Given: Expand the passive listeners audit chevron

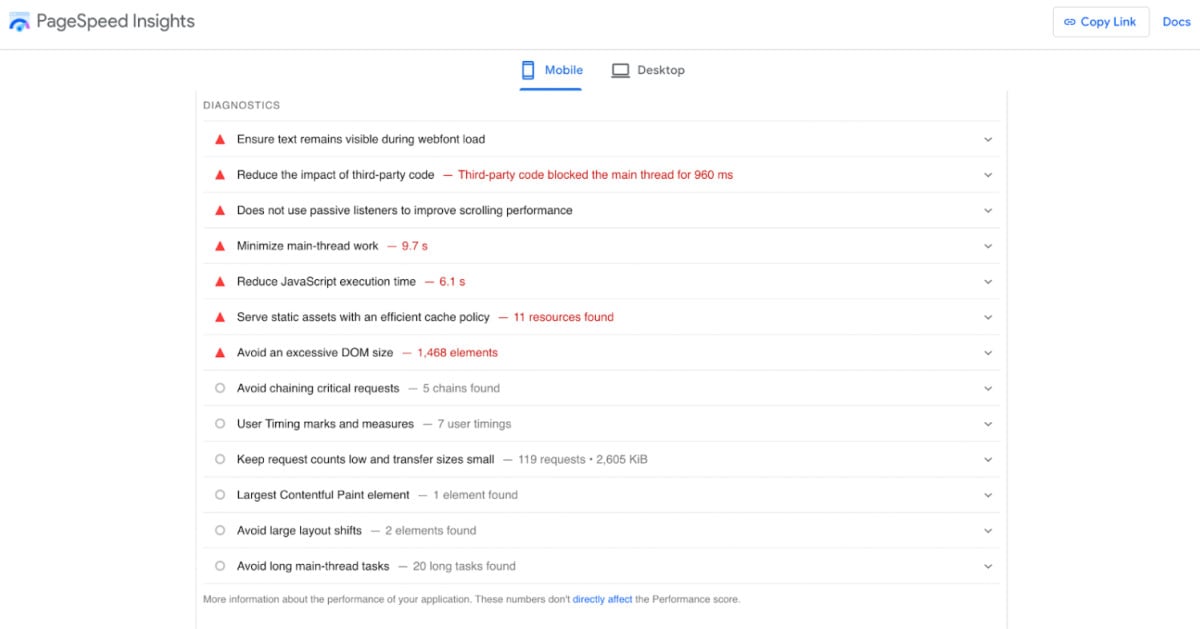Looking at the screenshot, I should pos(988,211).
